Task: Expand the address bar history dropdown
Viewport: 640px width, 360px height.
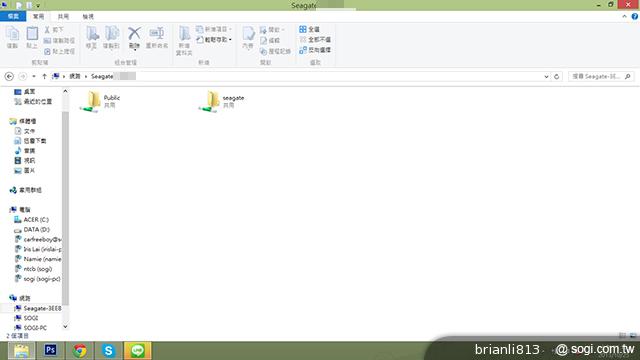Action: coord(546,76)
